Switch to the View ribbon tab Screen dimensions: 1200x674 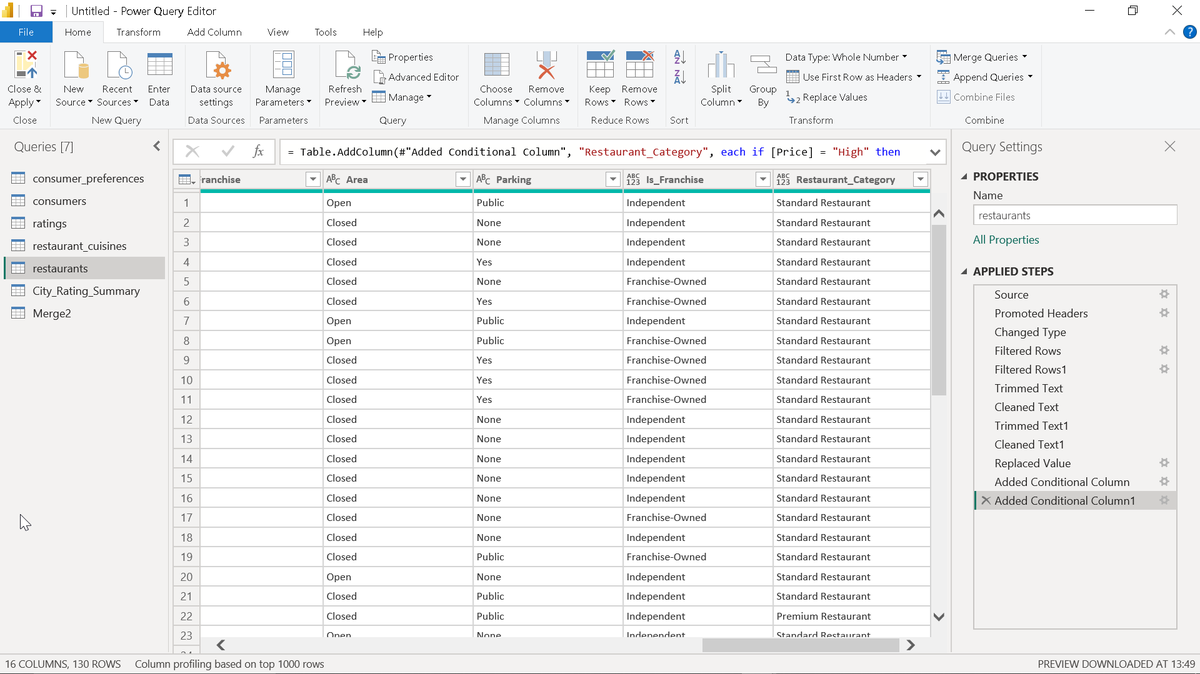pos(278,32)
